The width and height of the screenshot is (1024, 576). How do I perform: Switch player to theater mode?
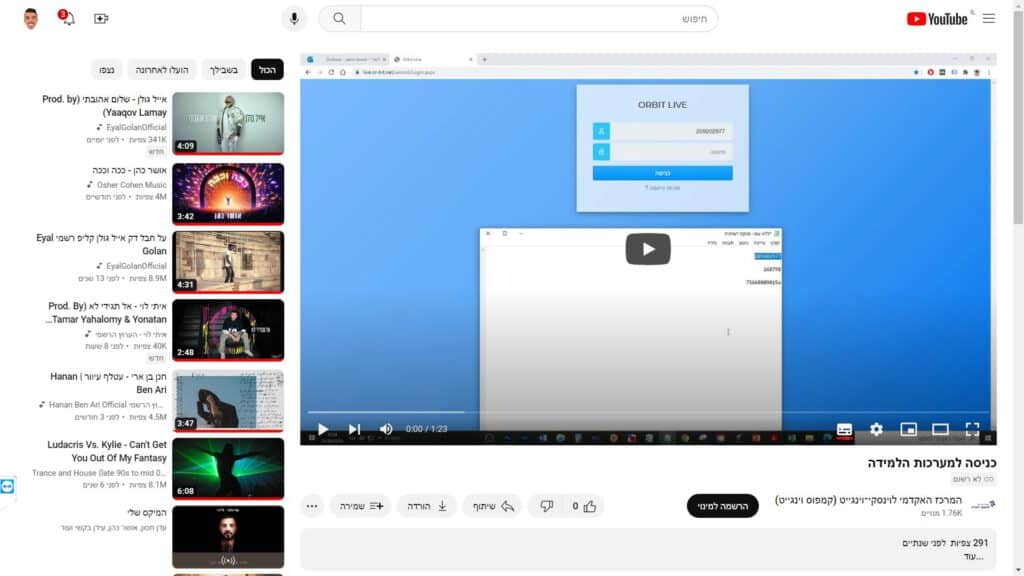click(x=940, y=429)
